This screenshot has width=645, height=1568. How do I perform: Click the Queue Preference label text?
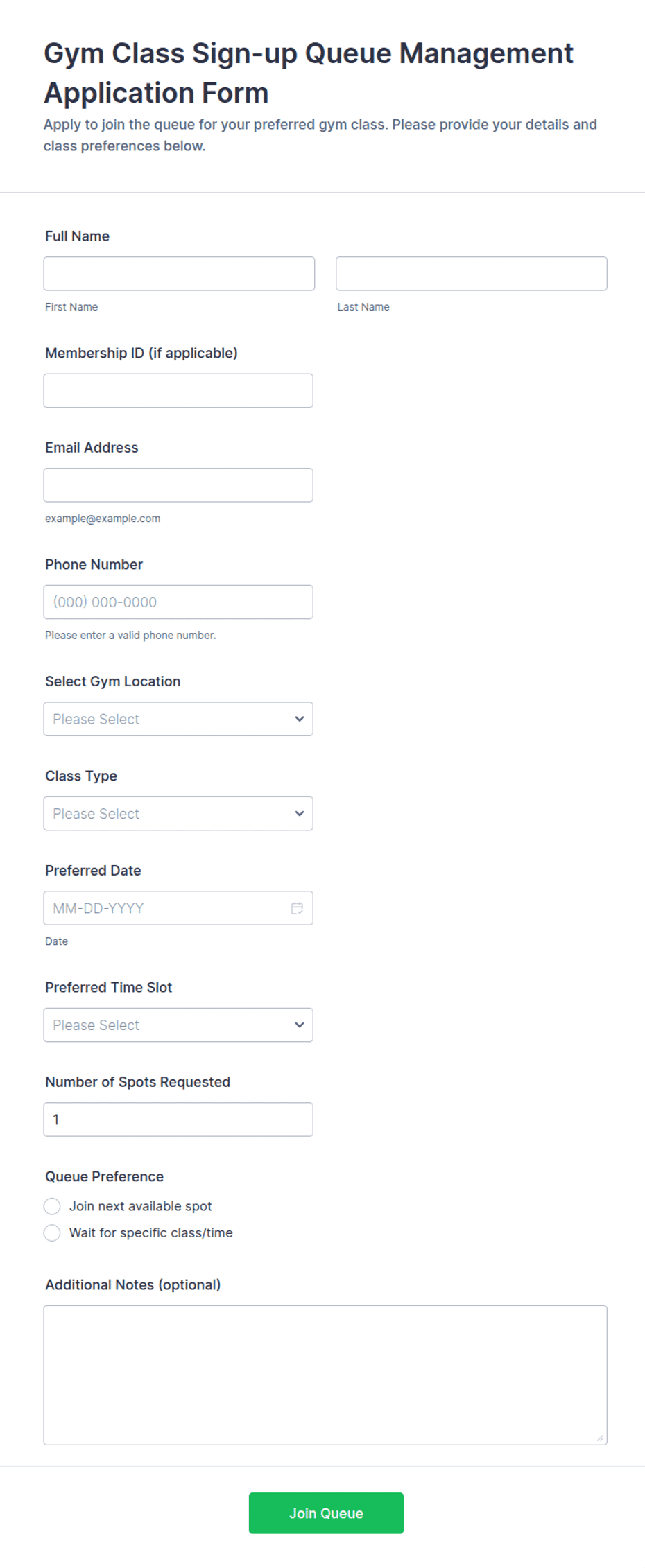[105, 1176]
